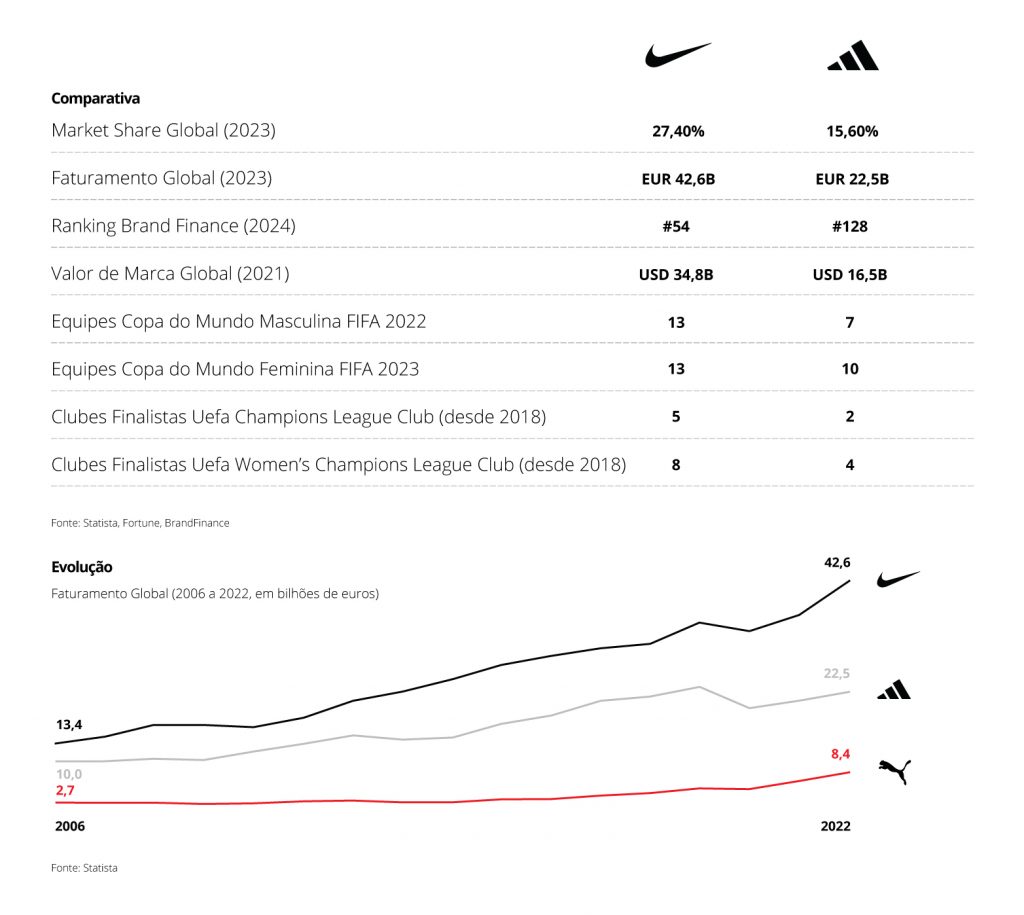The image size is (1024, 915).
Task: Click the gray 10,0 starting value label
Action: [68, 773]
